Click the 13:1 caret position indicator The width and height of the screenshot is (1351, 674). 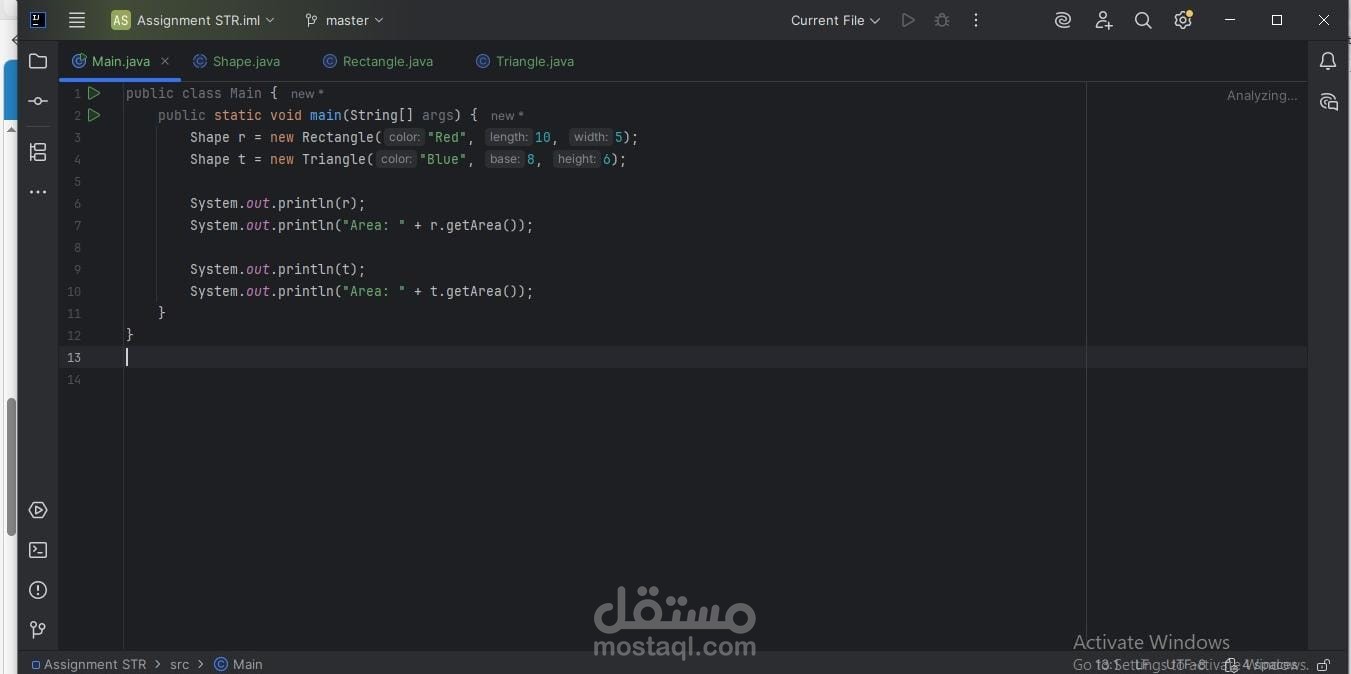1110,664
